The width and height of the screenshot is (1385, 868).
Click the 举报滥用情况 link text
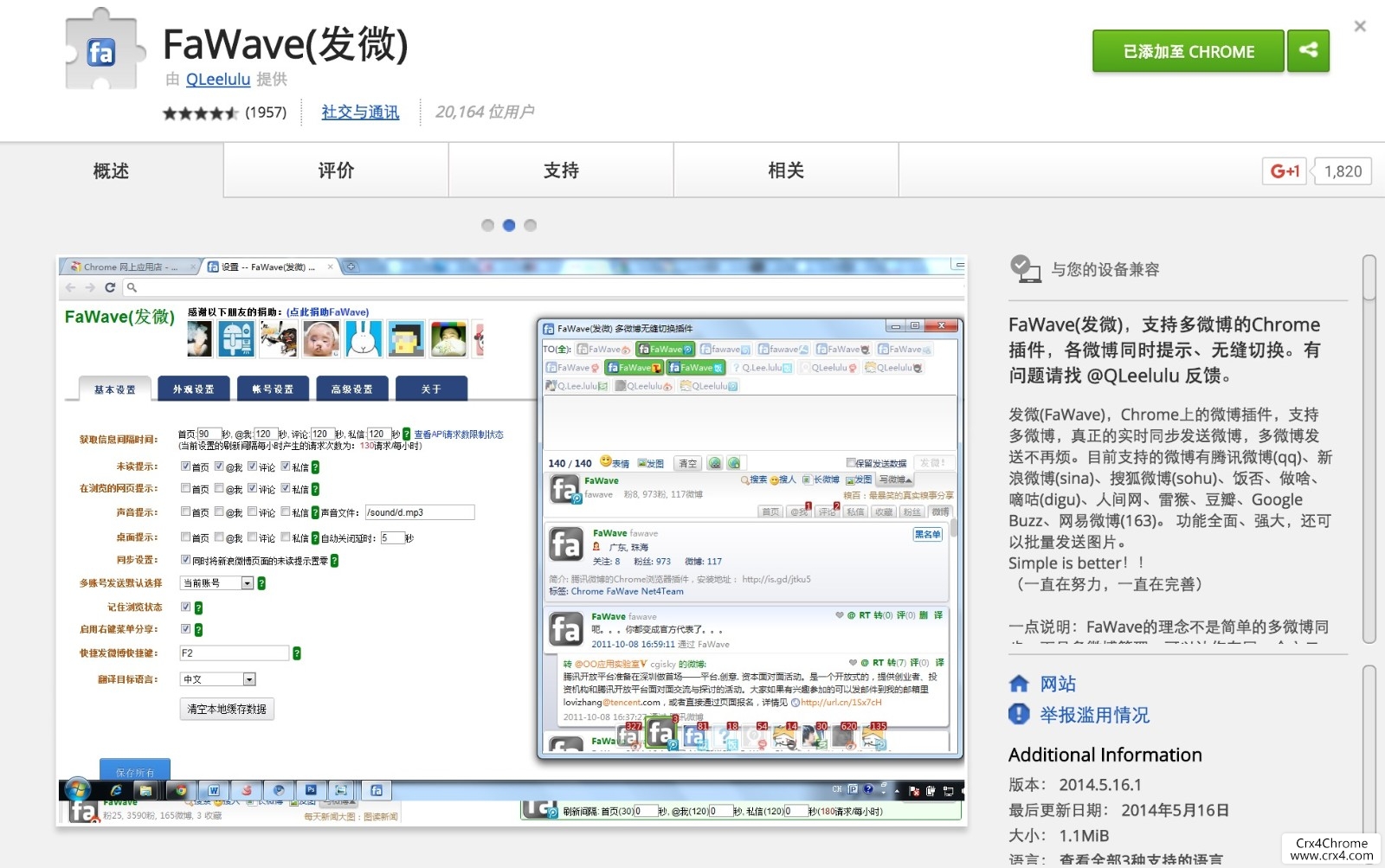[x=1095, y=715]
